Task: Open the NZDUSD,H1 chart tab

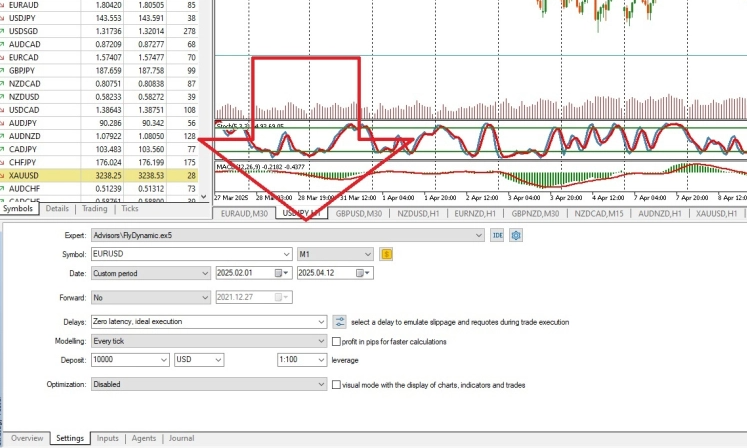Action: [418, 214]
